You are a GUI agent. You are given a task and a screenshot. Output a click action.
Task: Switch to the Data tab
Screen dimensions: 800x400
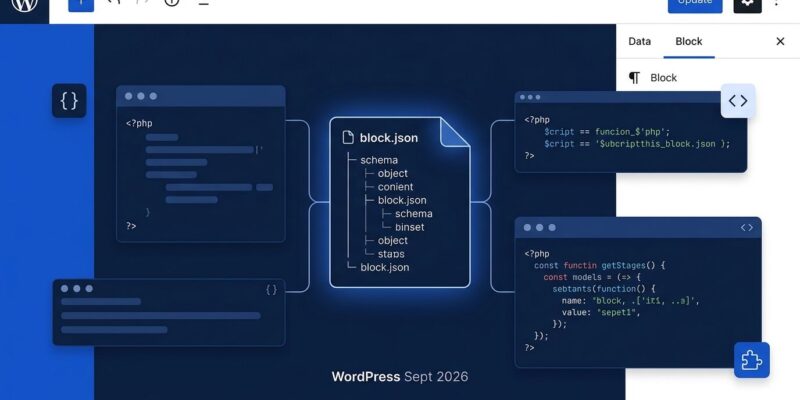tap(639, 41)
